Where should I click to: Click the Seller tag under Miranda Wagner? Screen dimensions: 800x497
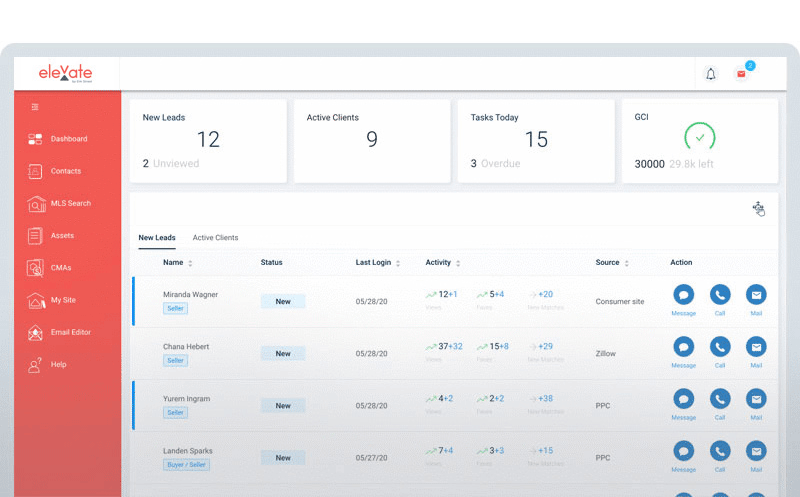coord(176,308)
